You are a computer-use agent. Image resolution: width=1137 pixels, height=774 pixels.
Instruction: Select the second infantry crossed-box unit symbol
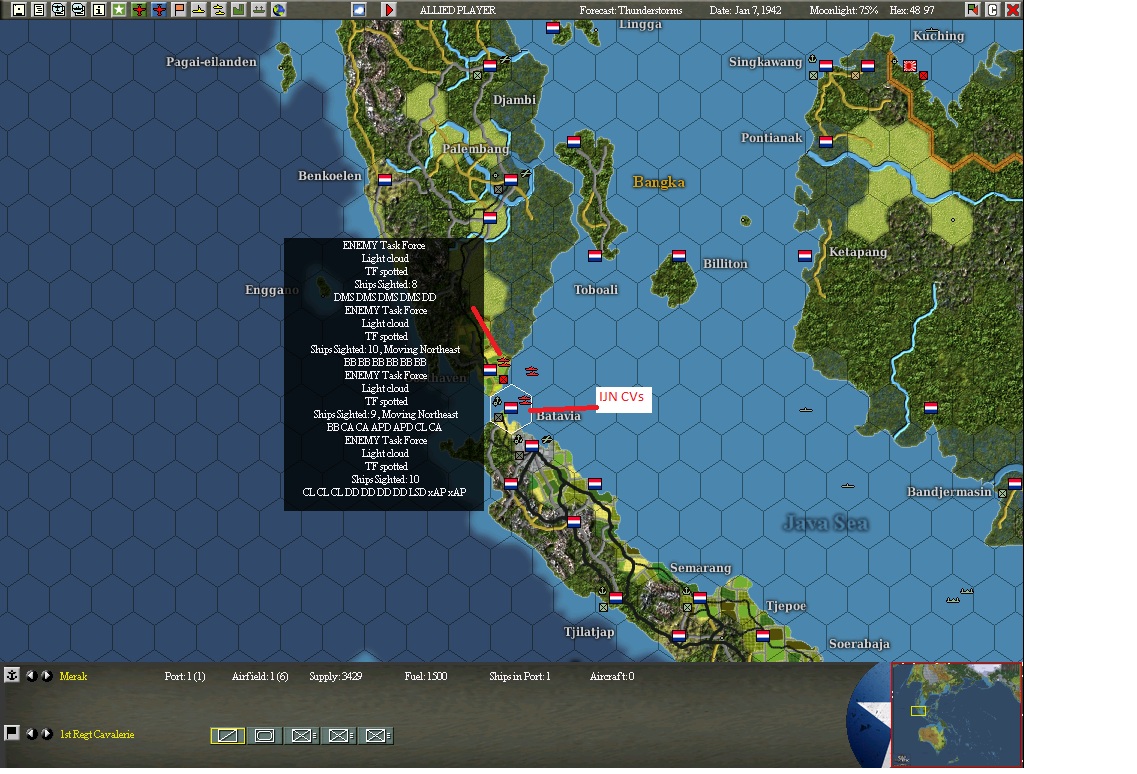[339, 736]
